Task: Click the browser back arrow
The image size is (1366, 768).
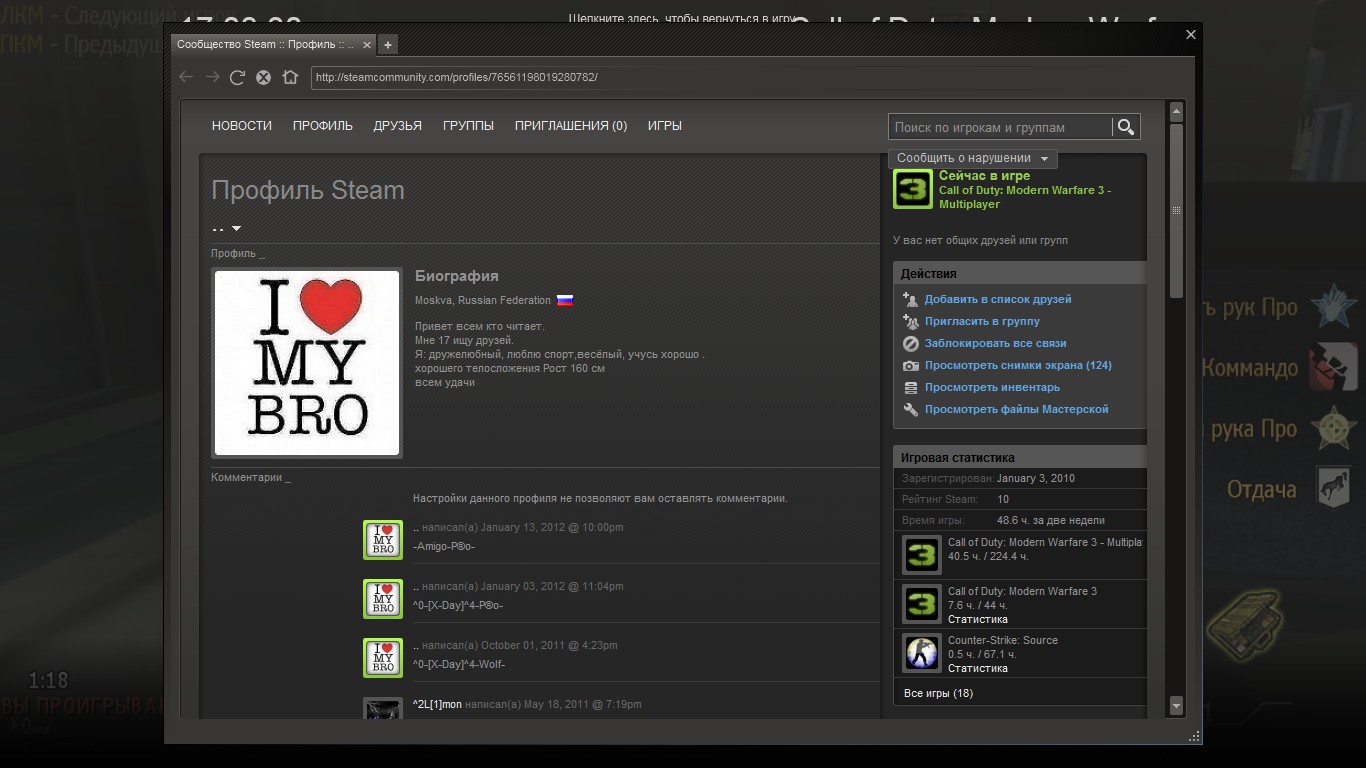Action: click(x=186, y=77)
